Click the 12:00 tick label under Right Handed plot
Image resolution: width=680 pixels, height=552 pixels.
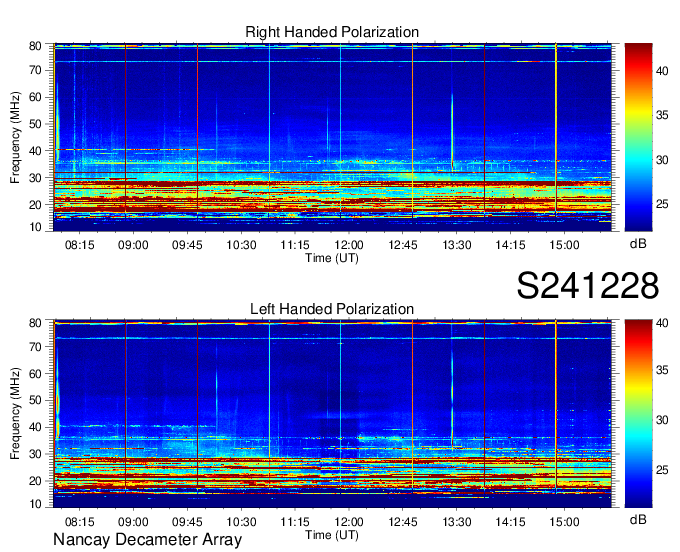349,245
